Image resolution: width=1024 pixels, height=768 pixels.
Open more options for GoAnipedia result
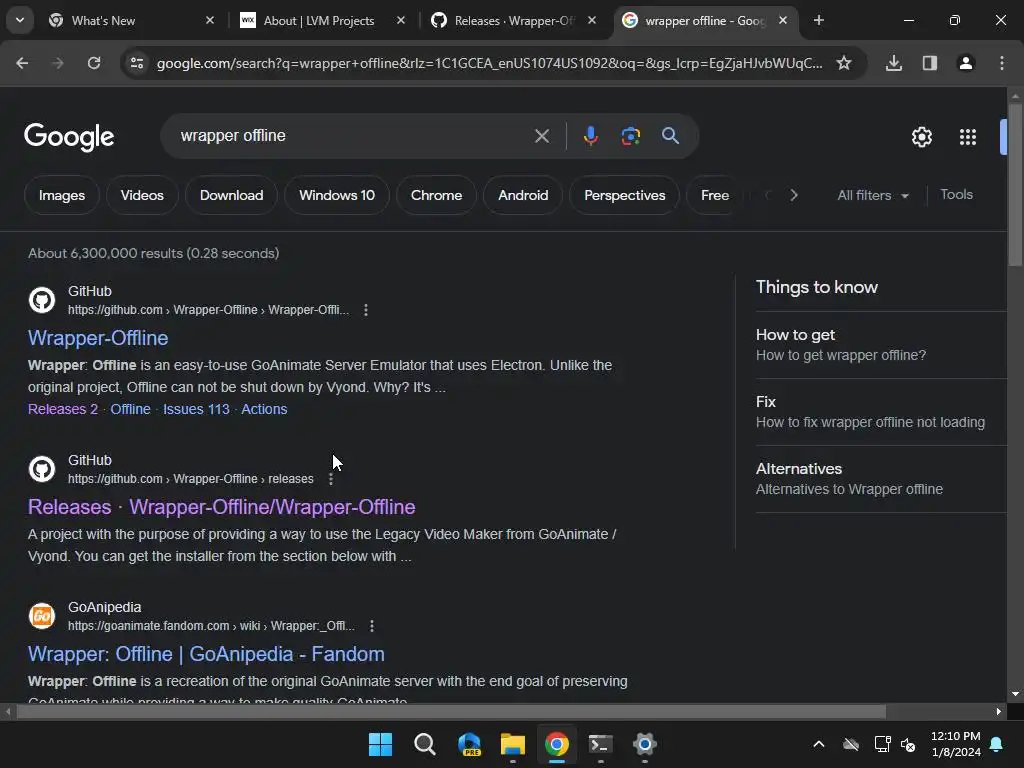372,626
